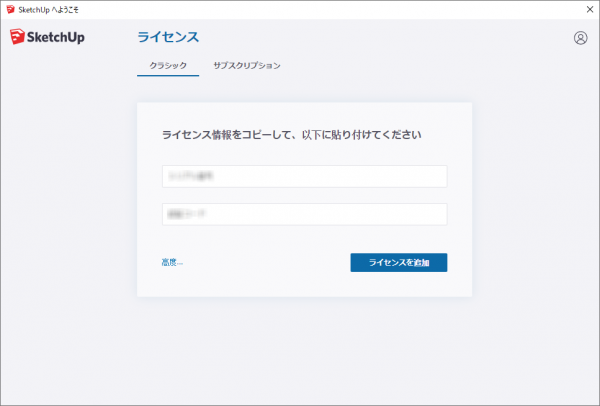Viewport: 600px width, 406px height.
Task: Open the user account profile icon
Action: [580, 38]
